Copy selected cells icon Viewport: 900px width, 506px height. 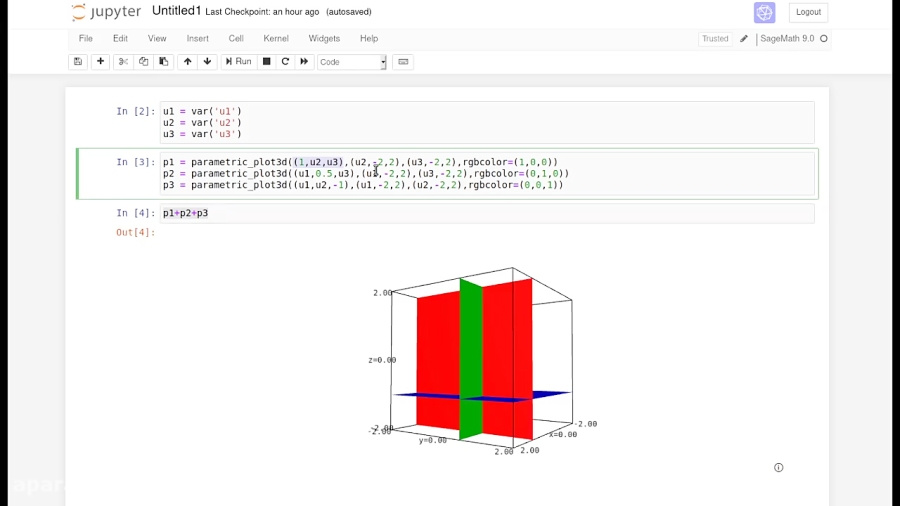pyautogui.click(x=144, y=62)
